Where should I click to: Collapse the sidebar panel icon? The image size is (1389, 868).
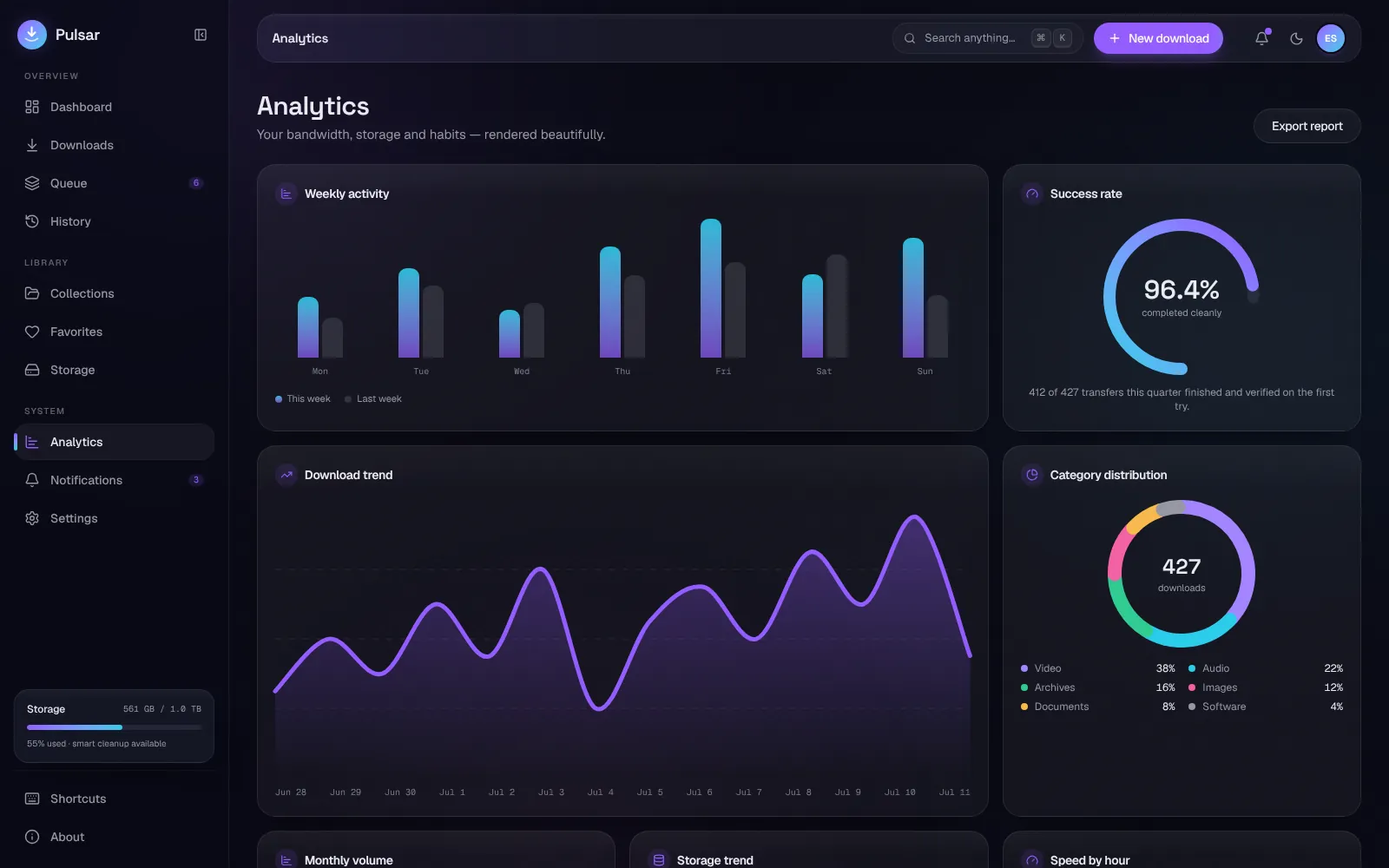(201, 35)
